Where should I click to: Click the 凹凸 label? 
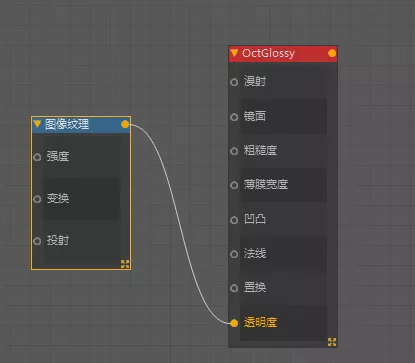pos(255,219)
